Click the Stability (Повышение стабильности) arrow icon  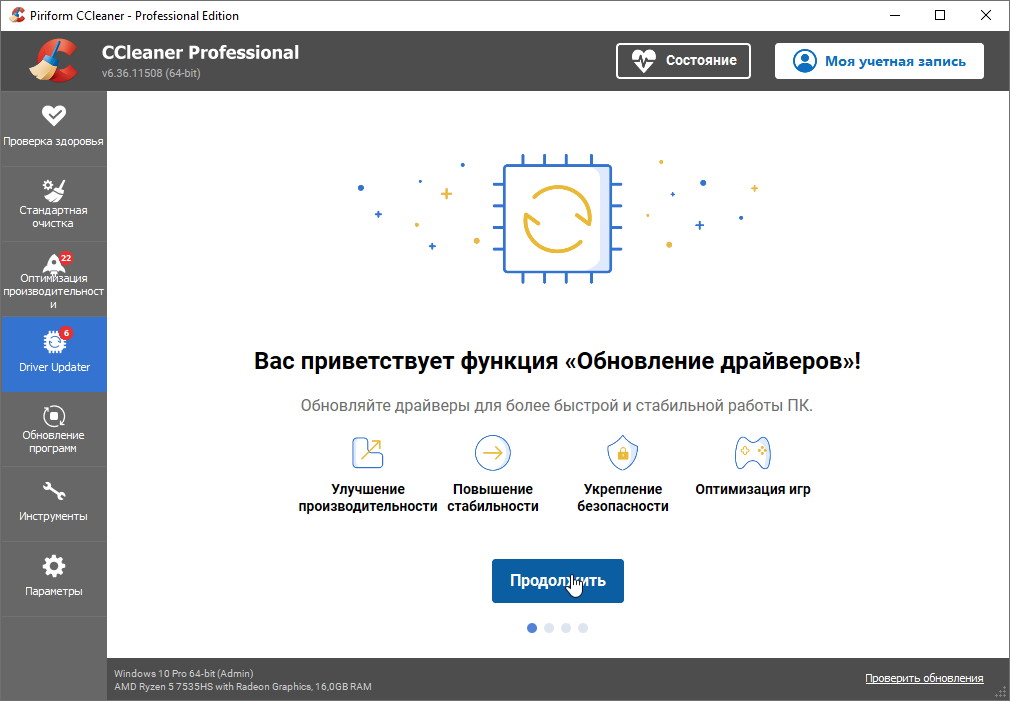(x=493, y=453)
